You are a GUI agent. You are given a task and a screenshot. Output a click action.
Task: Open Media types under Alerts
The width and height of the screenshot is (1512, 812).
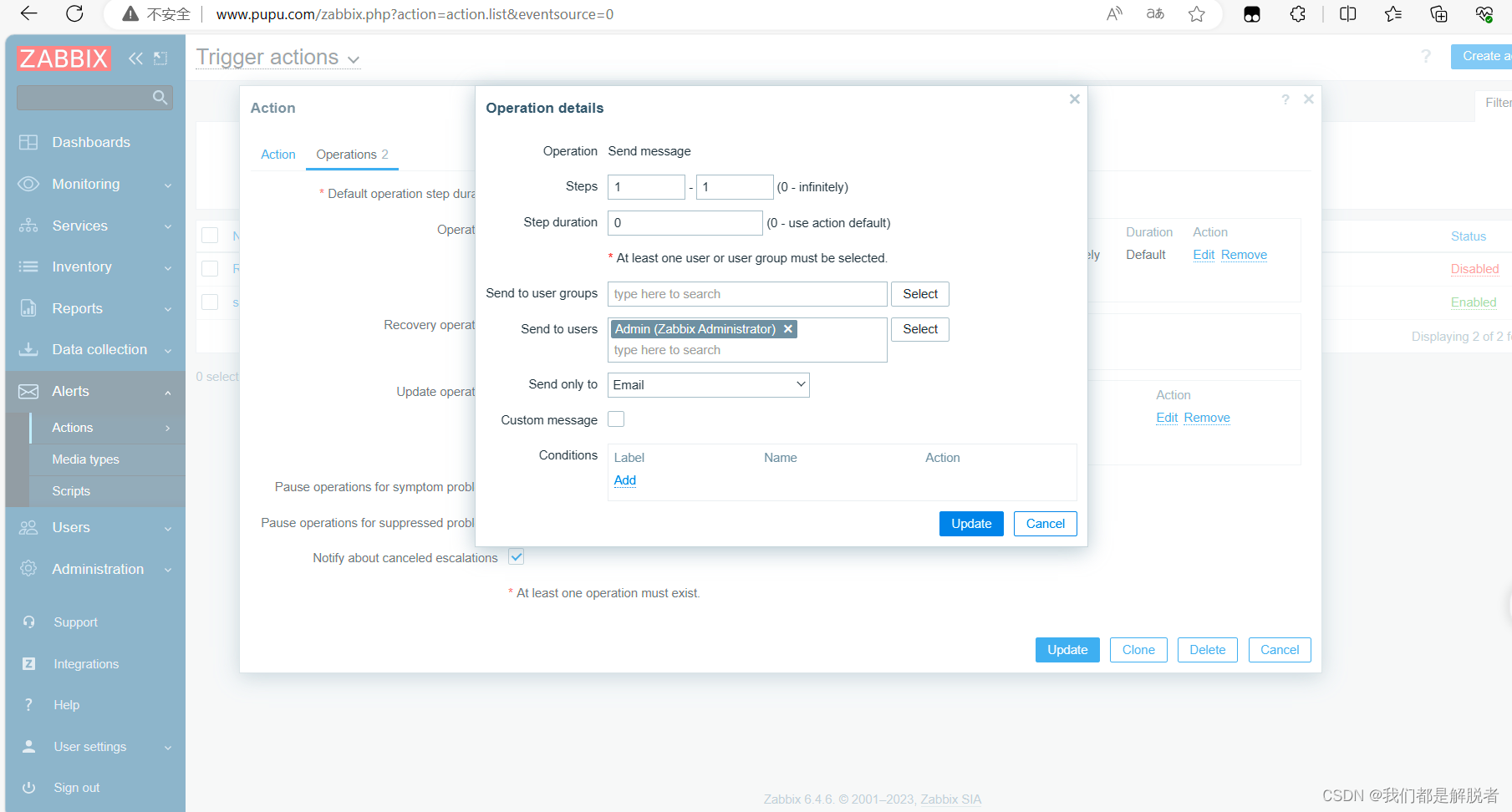pos(107,459)
